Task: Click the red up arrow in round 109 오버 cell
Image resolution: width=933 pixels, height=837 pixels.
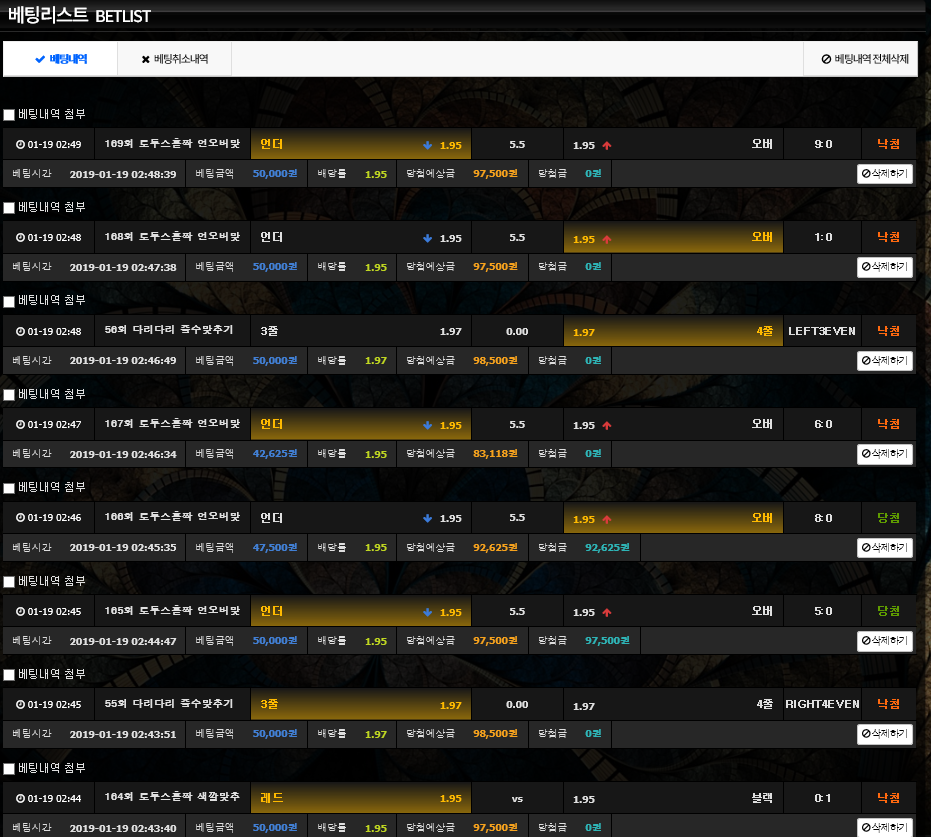Action: pos(607,145)
